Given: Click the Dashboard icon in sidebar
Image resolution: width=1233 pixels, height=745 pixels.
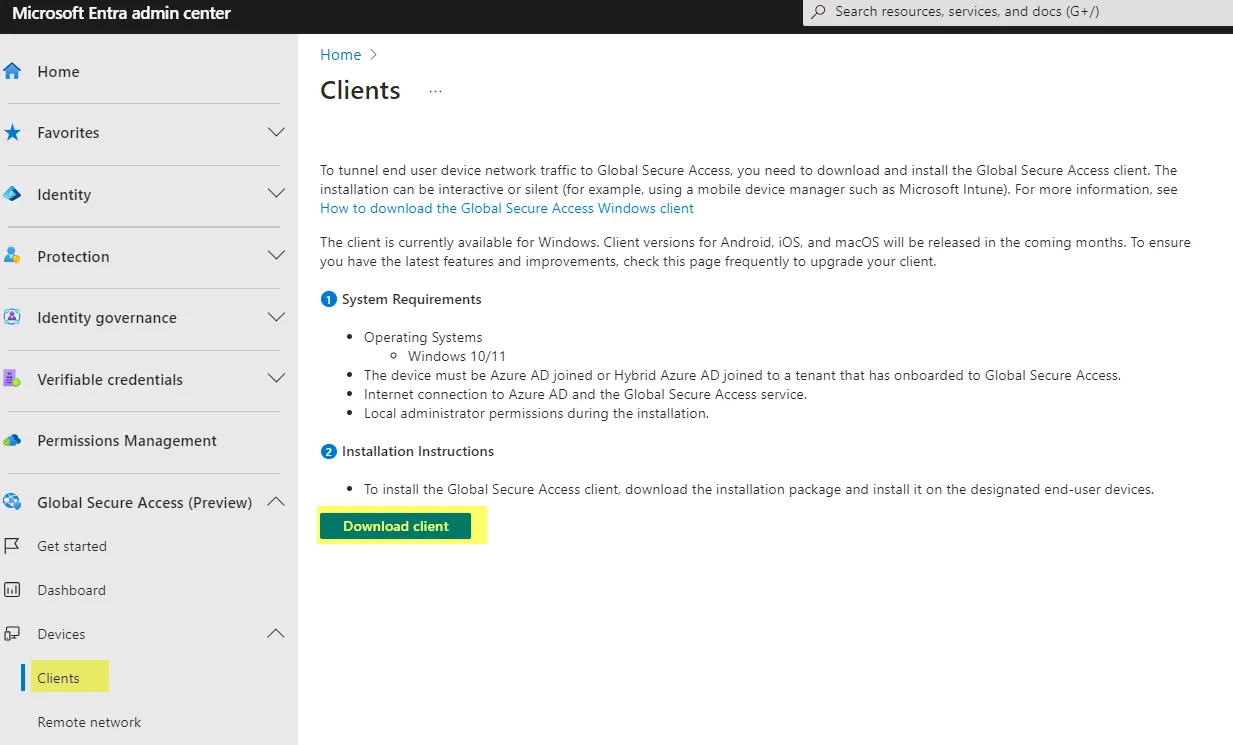Looking at the screenshot, I should click(12, 590).
